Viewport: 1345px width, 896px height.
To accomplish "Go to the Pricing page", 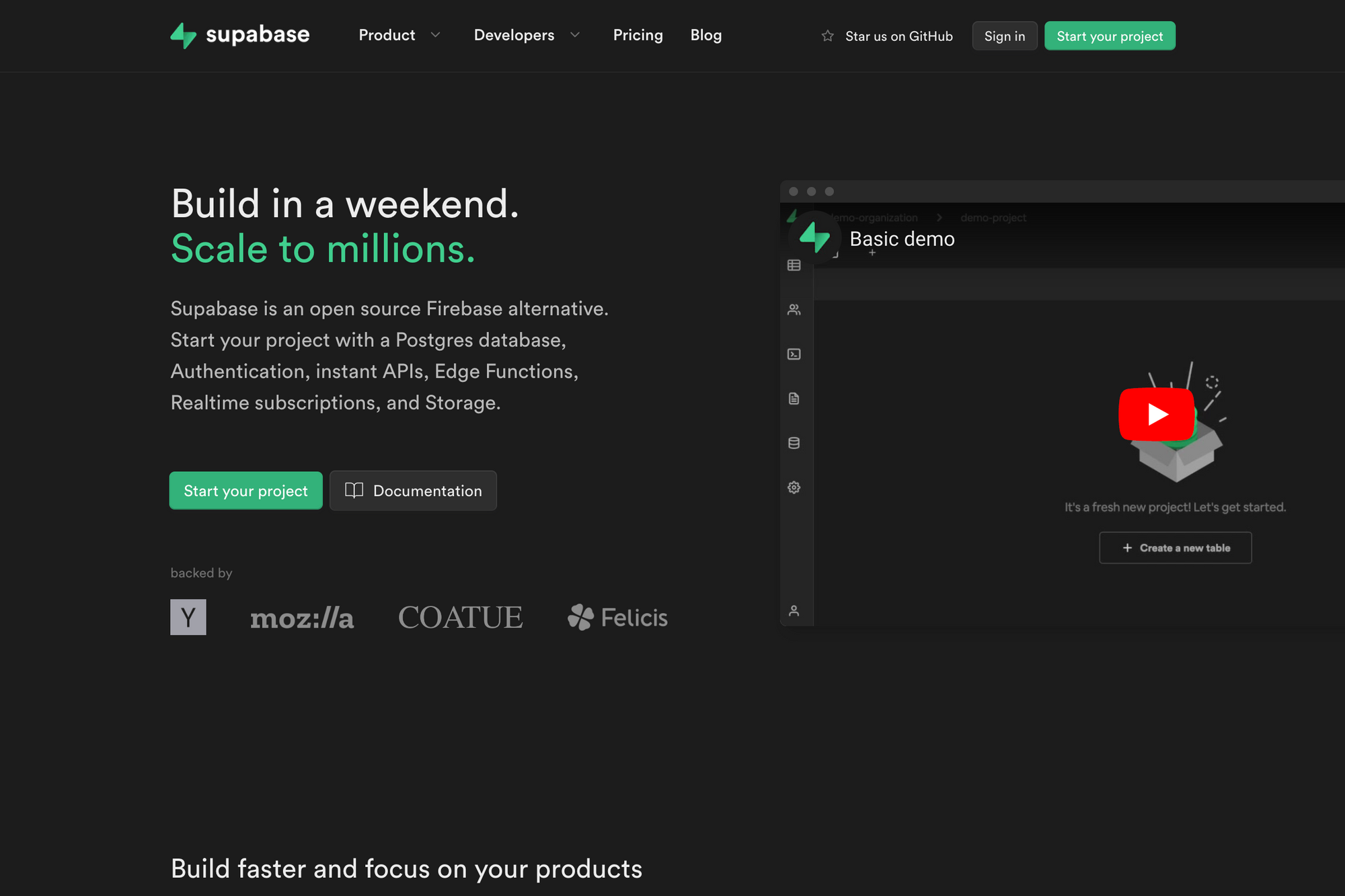I will [638, 36].
